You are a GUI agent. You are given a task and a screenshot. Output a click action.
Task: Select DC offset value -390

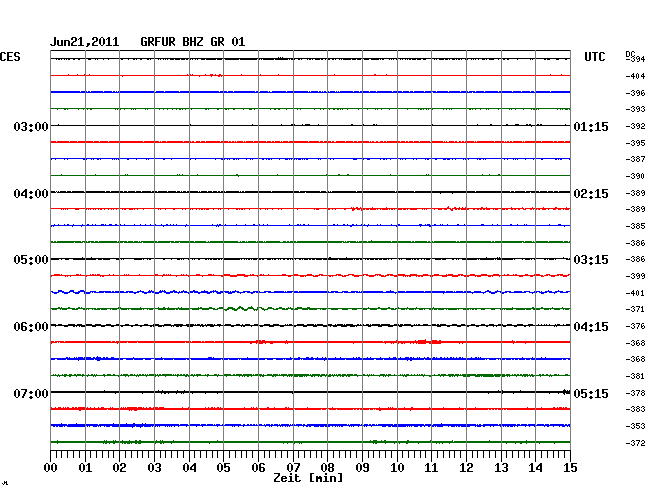click(635, 177)
